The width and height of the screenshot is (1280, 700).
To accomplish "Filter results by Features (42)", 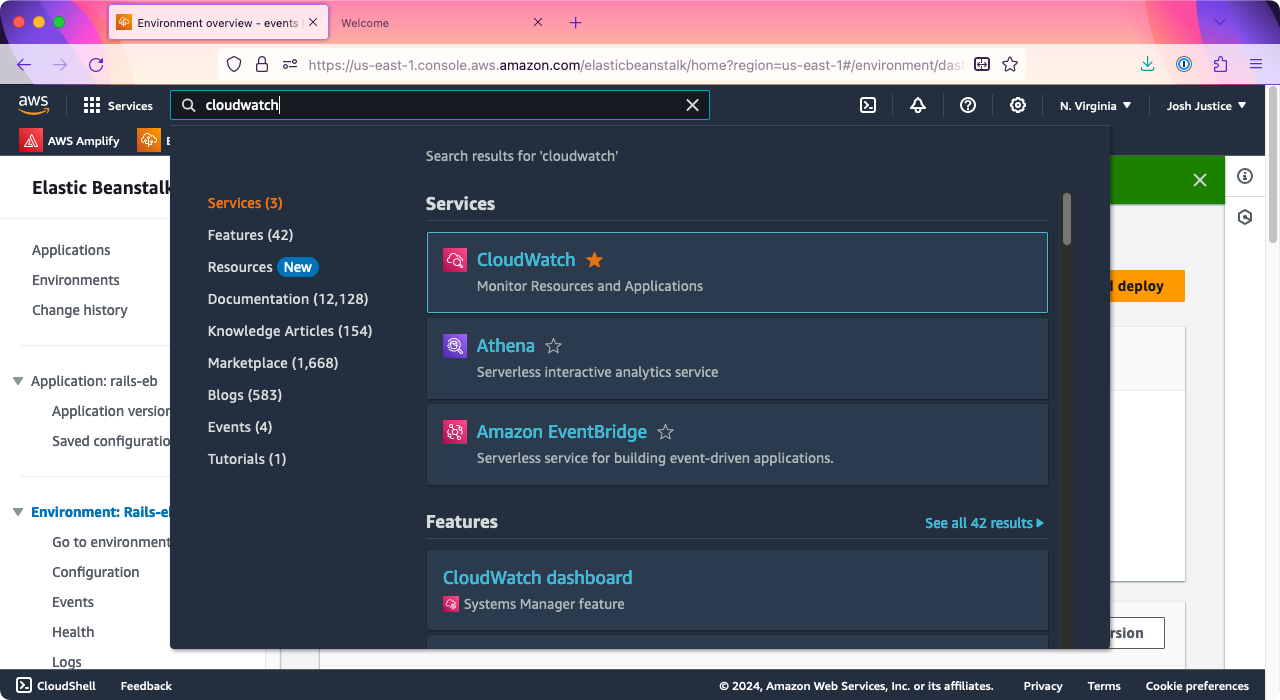I will 250,235.
